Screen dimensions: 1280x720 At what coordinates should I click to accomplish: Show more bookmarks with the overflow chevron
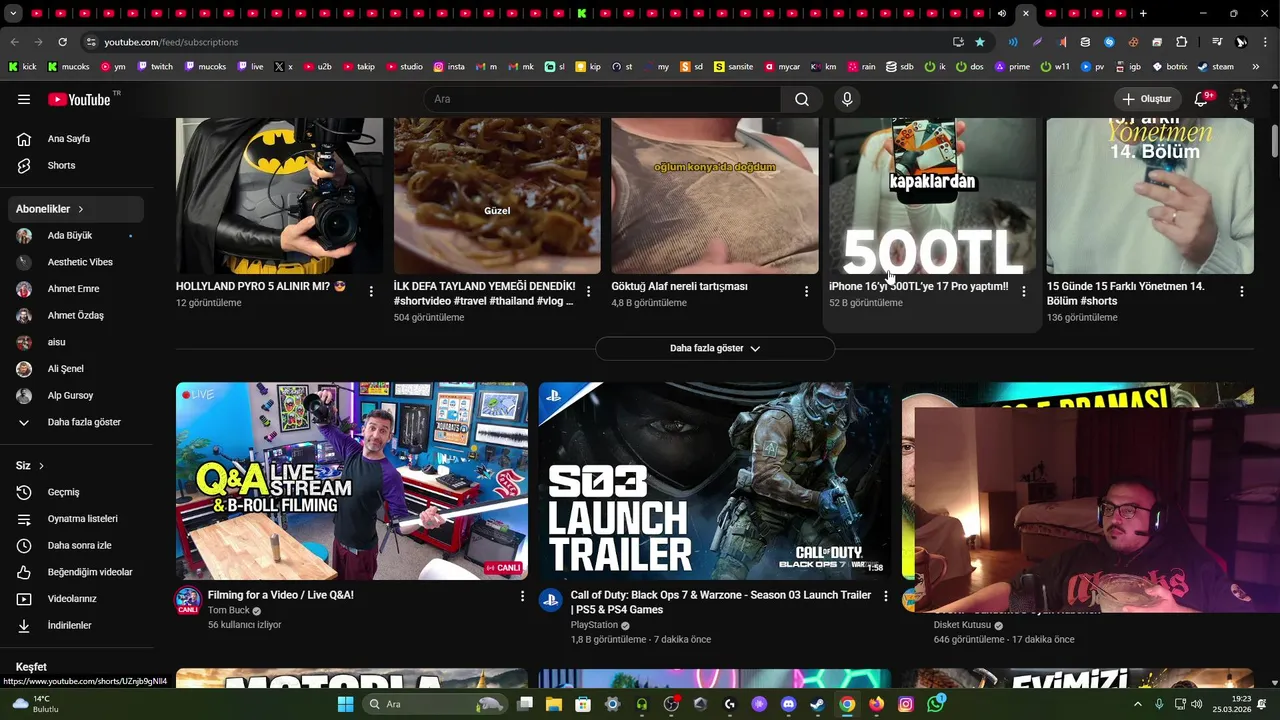(x=1256, y=67)
